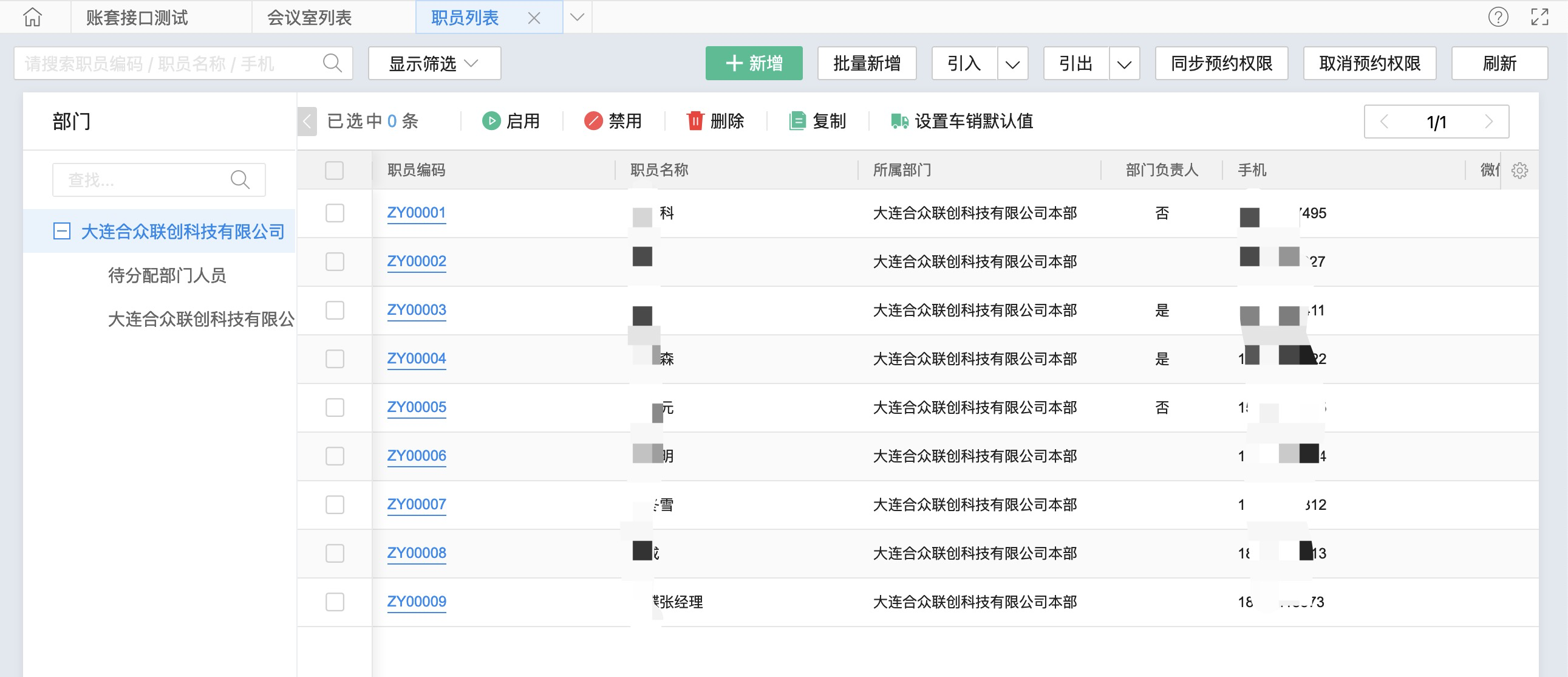
Task: Open the 显示筛选 dropdown
Action: (434, 63)
